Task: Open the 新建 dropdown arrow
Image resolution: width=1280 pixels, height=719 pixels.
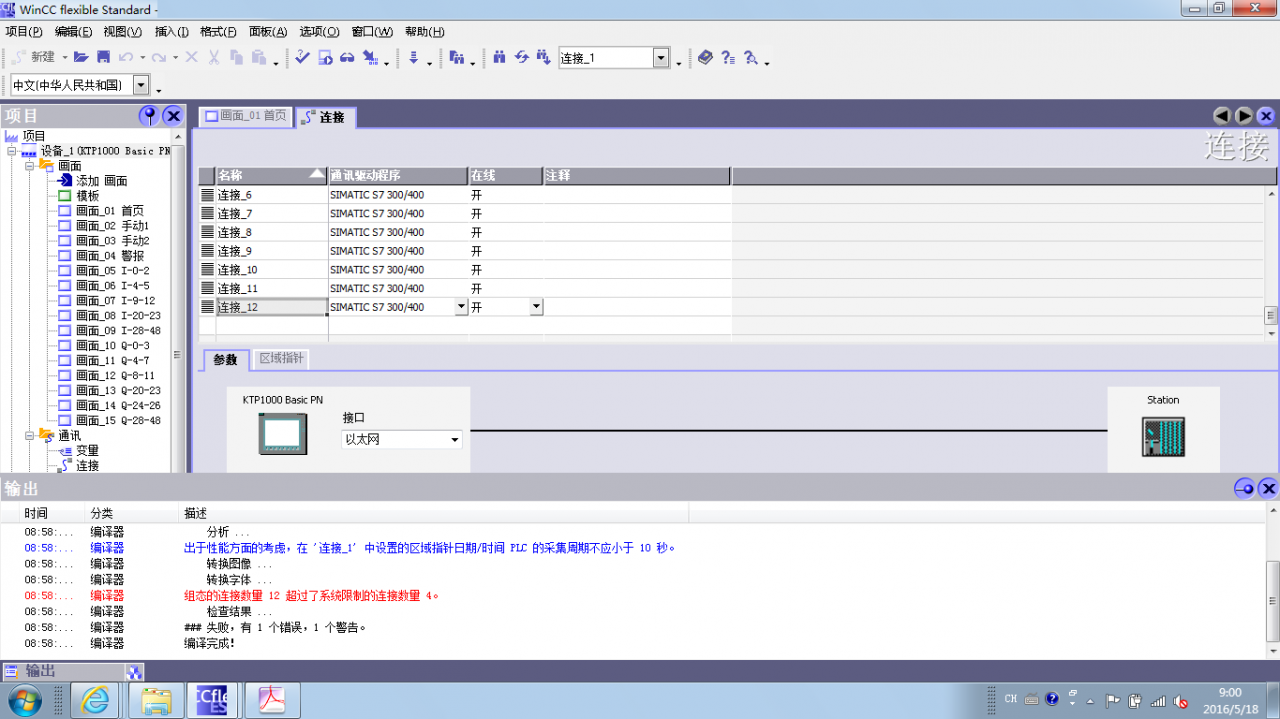Action: click(65, 58)
